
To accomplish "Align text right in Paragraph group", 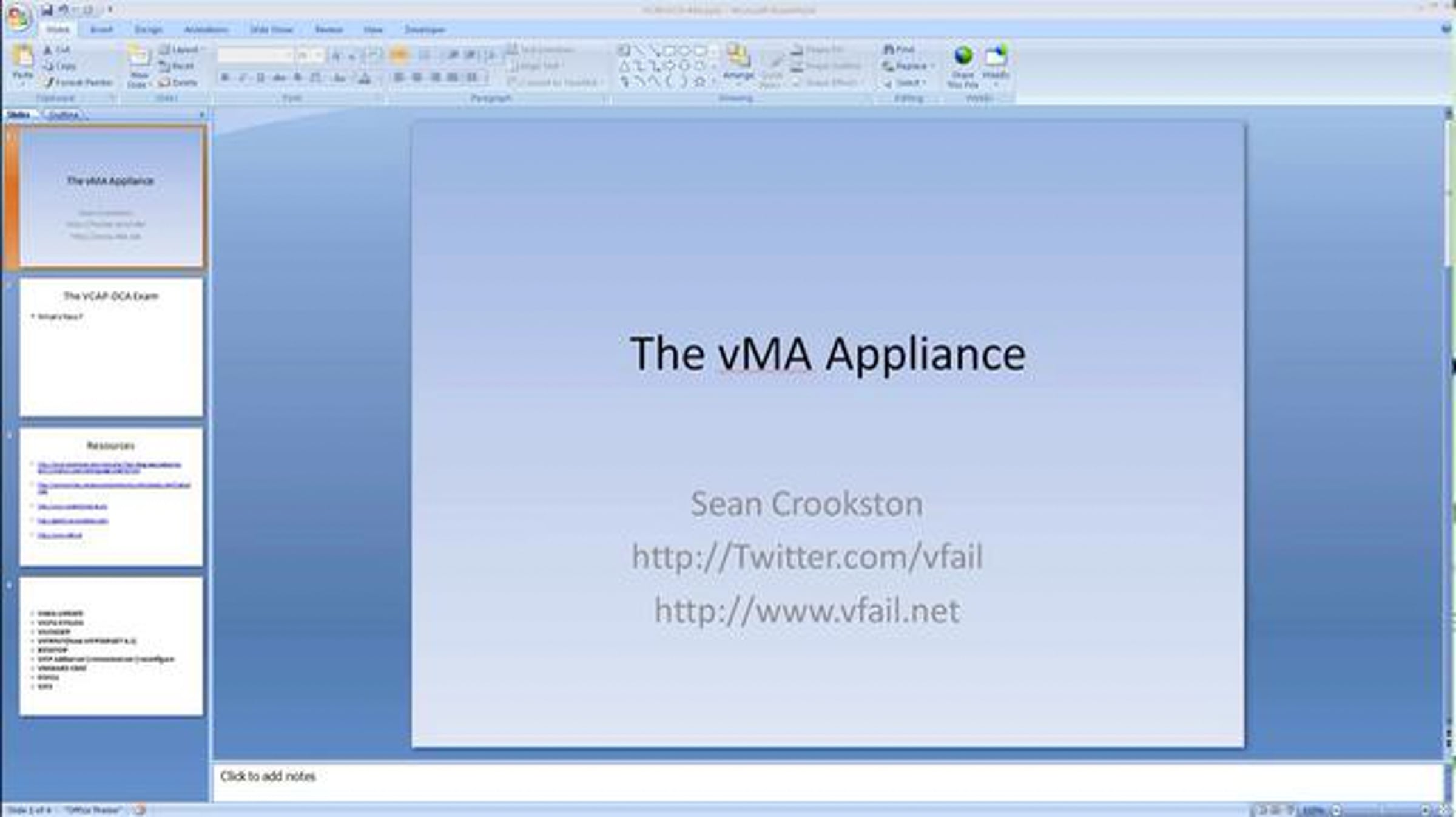I will pyautogui.click(x=436, y=78).
